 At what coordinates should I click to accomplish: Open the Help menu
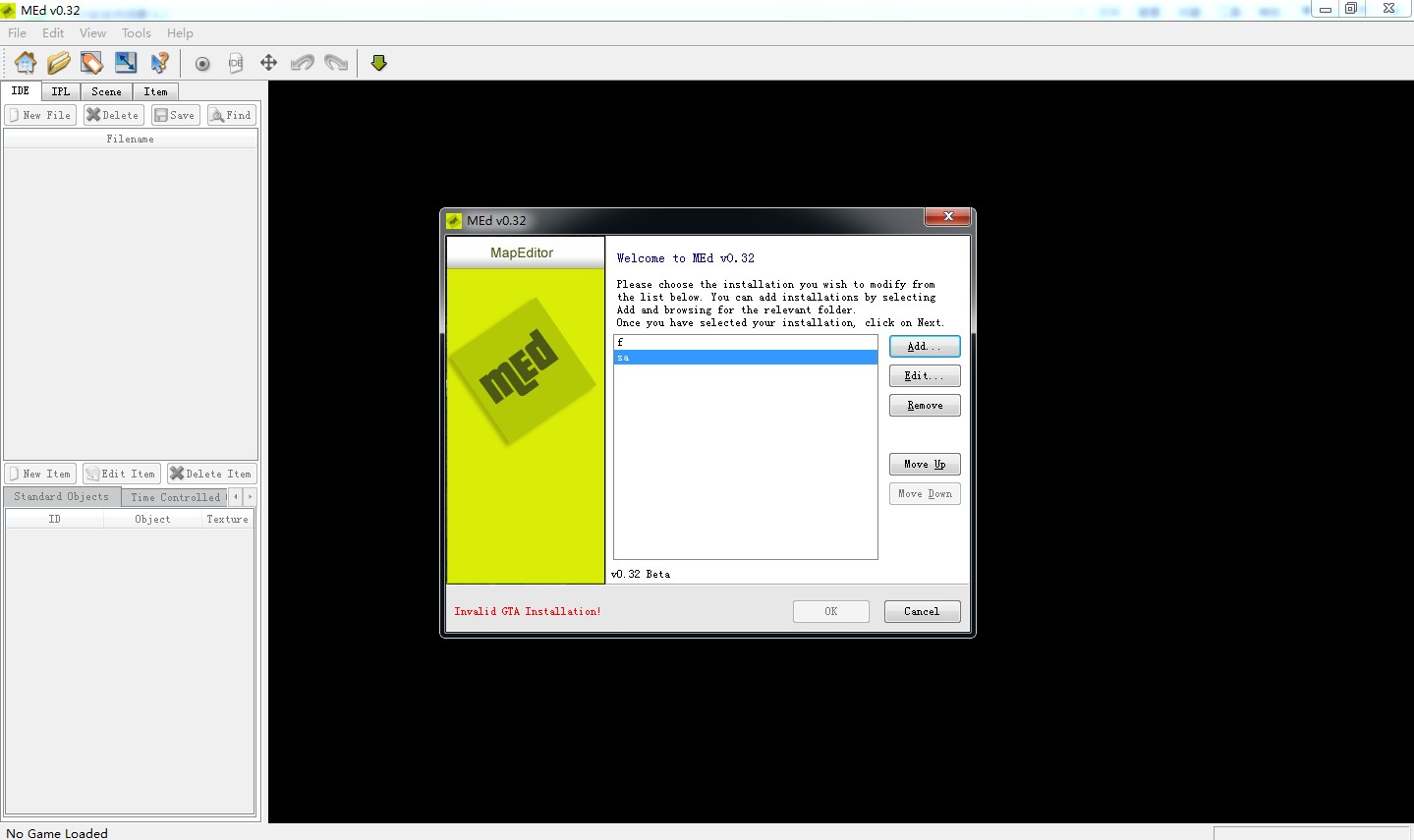180,32
